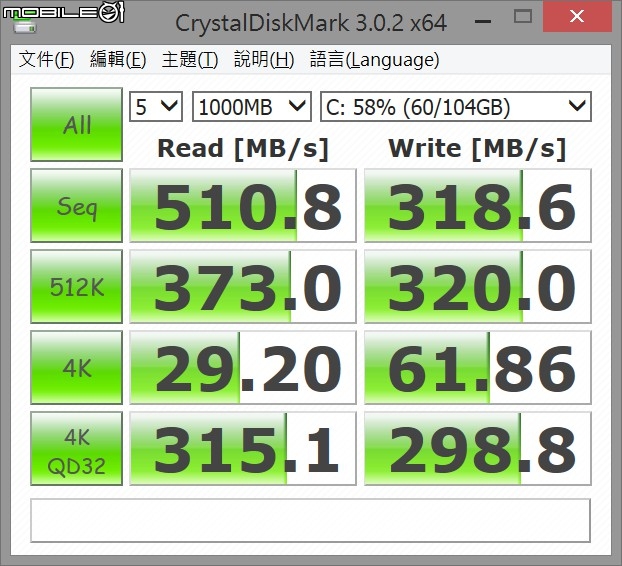The height and width of the screenshot is (566, 622).
Task: Expand the test count dropdown showing 5
Action: [156, 107]
